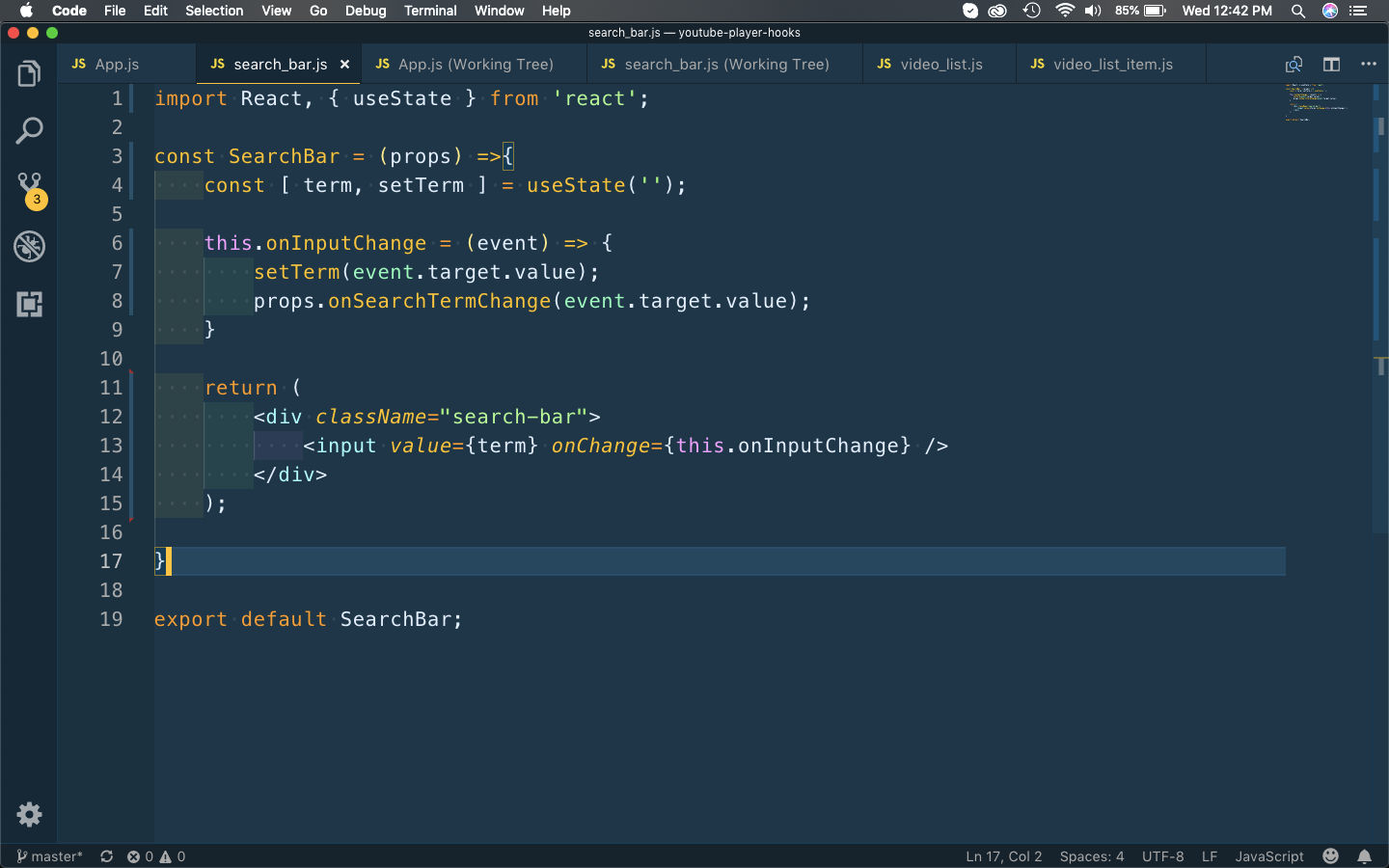Viewport: 1389px width, 868px height.
Task: Click the 'return' keyword on line 11
Action: pos(241,388)
